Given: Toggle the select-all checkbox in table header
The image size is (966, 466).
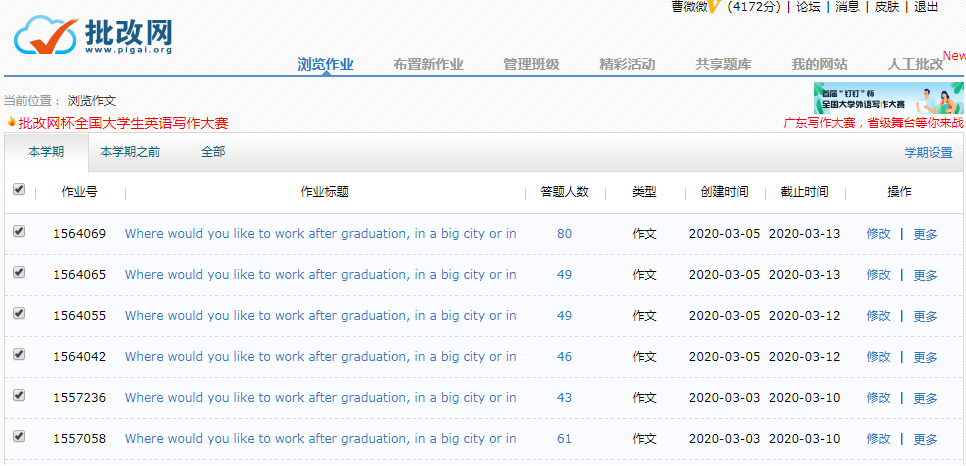Looking at the screenshot, I should point(19,190).
